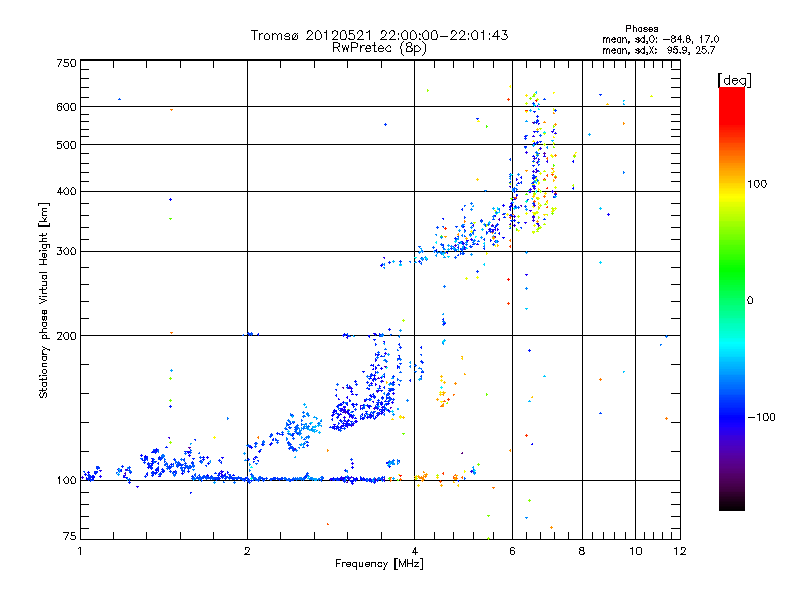Screen dimensions: 800x600
Task: Click the y-axis '100' tick label
Action: point(66,481)
